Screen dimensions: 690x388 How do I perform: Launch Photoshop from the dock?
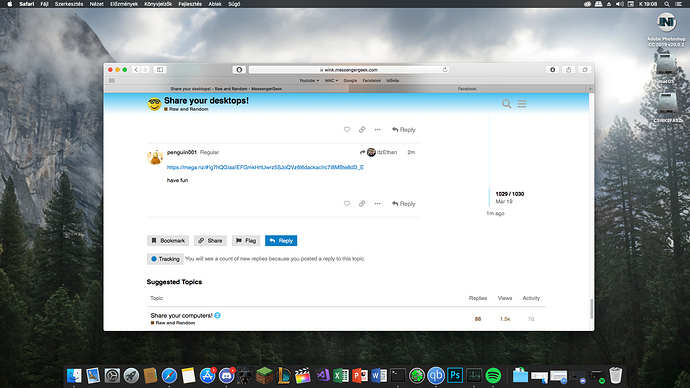pyautogui.click(x=455, y=376)
